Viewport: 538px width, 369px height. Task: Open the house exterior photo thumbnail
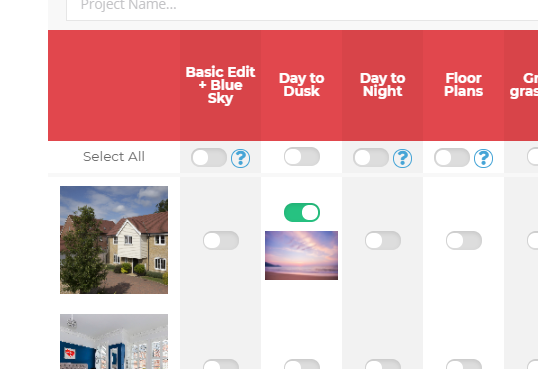click(114, 240)
